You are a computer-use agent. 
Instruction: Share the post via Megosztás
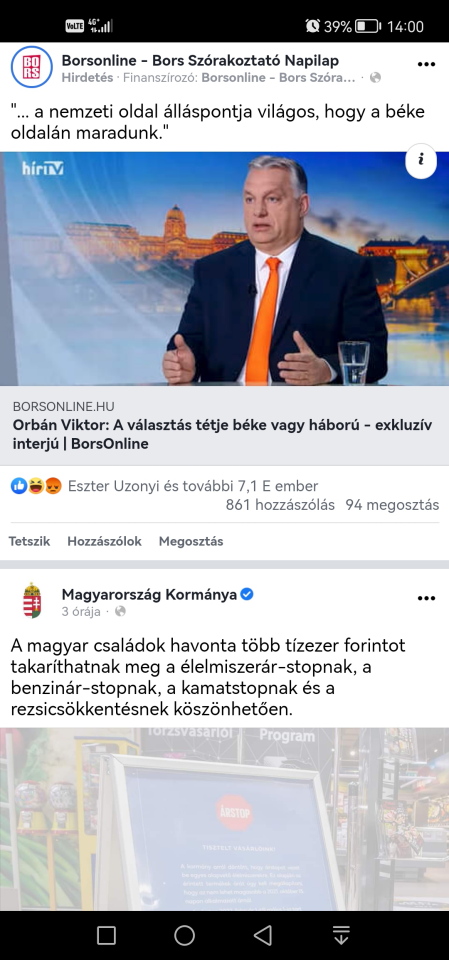click(x=191, y=541)
